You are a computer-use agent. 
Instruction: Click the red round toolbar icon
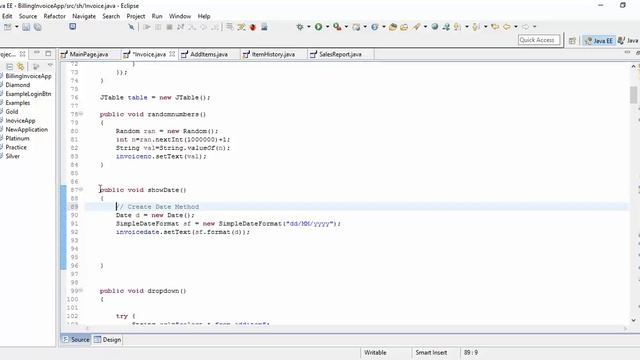click(253, 27)
